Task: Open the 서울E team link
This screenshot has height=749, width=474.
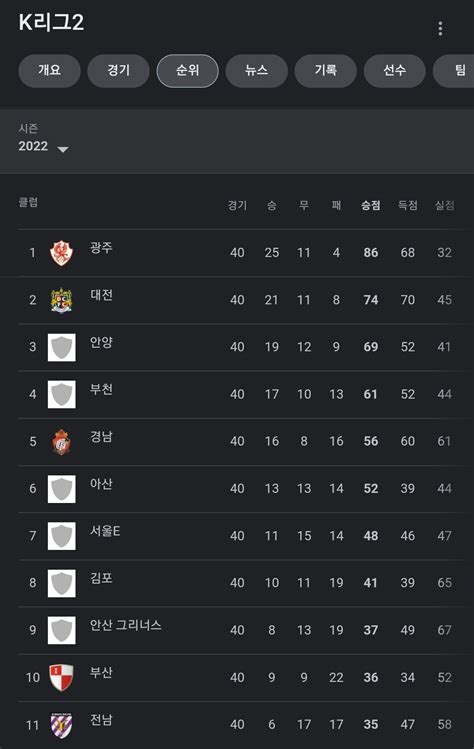Action: point(105,531)
